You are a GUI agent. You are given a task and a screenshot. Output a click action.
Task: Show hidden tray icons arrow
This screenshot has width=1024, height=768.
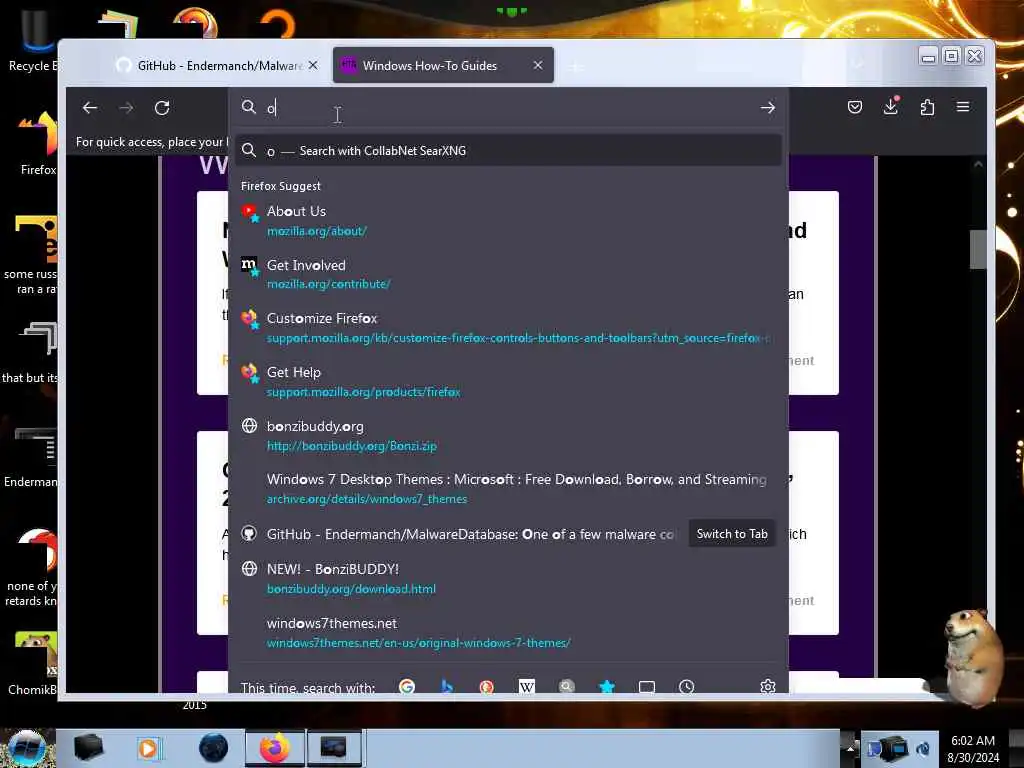pos(850,747)
